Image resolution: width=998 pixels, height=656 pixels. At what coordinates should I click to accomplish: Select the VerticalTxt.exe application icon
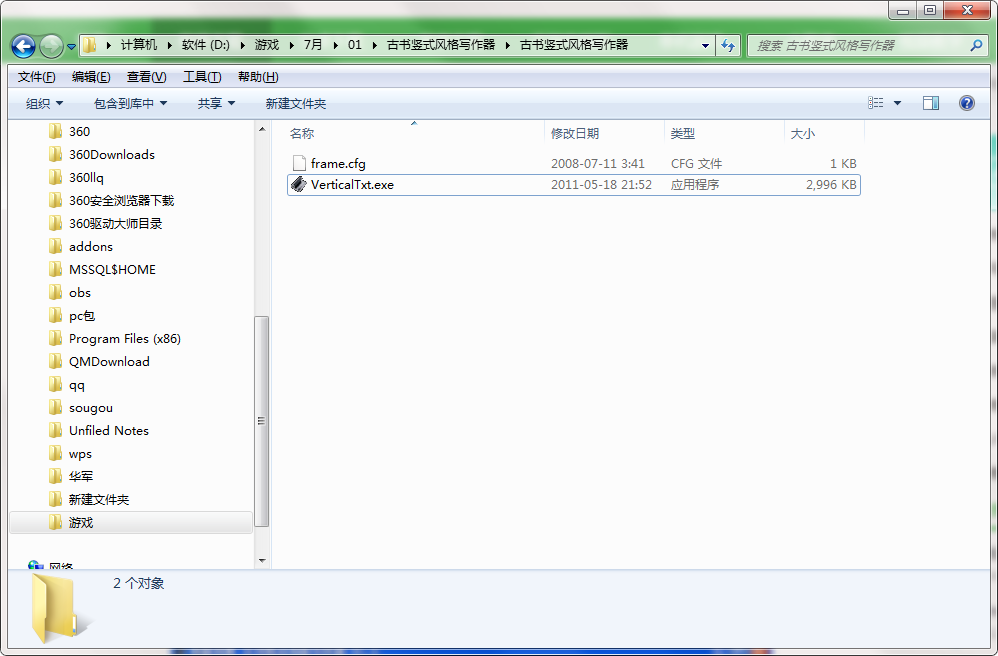299,185
